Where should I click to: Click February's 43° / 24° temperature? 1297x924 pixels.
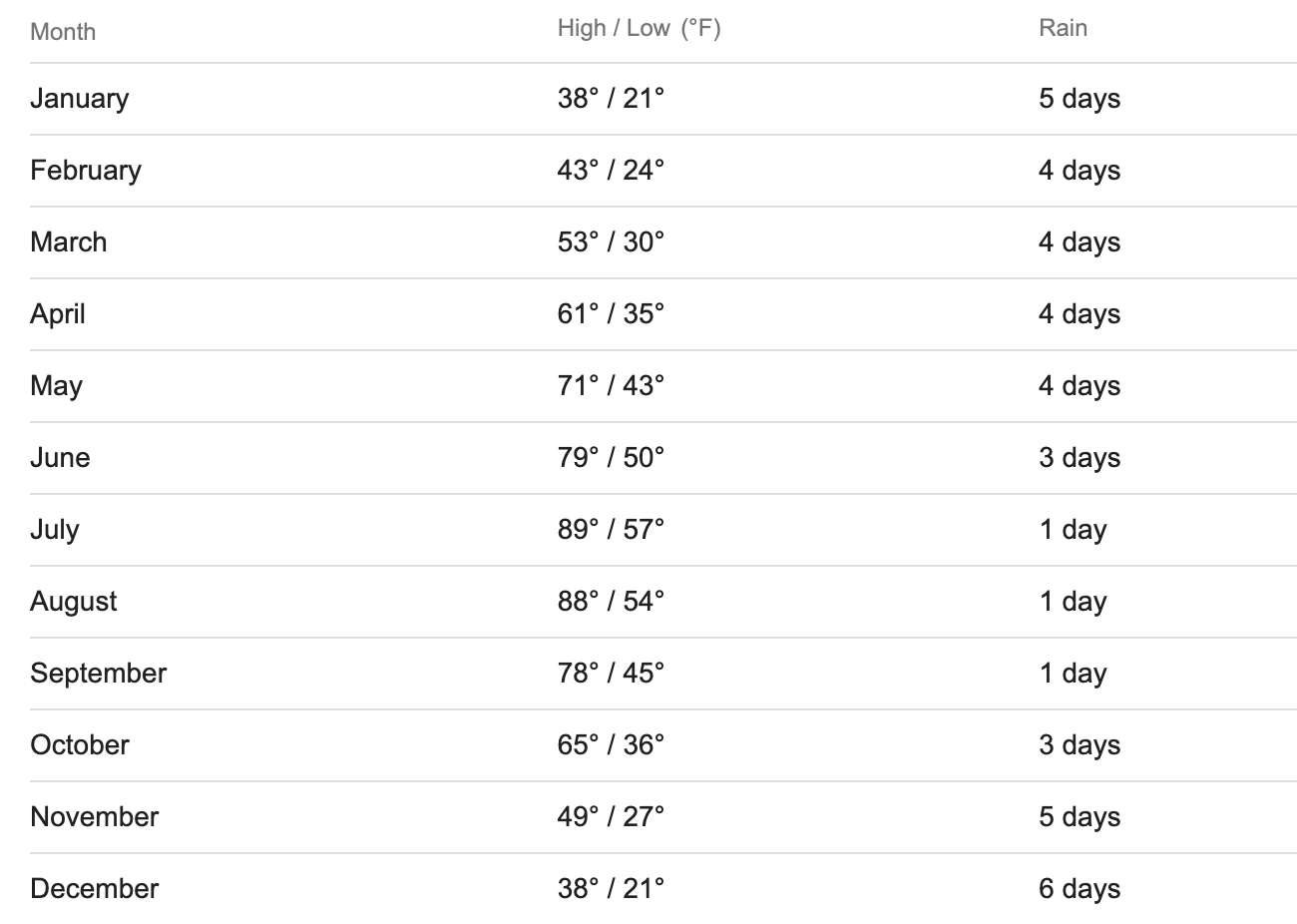click(611, 170)
